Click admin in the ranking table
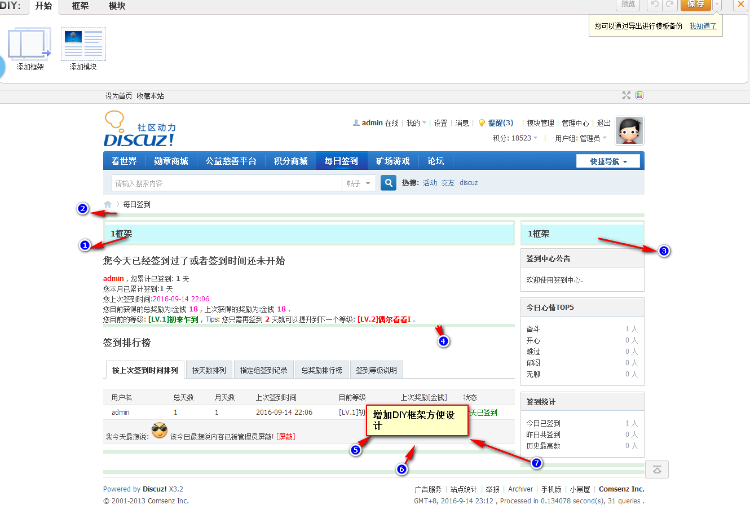 120,412
